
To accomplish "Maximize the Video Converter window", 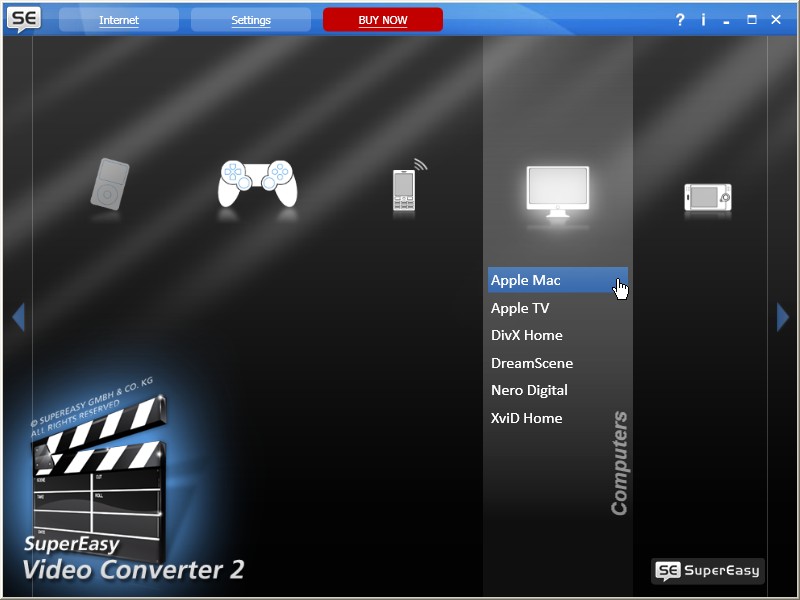I will 752,20.
